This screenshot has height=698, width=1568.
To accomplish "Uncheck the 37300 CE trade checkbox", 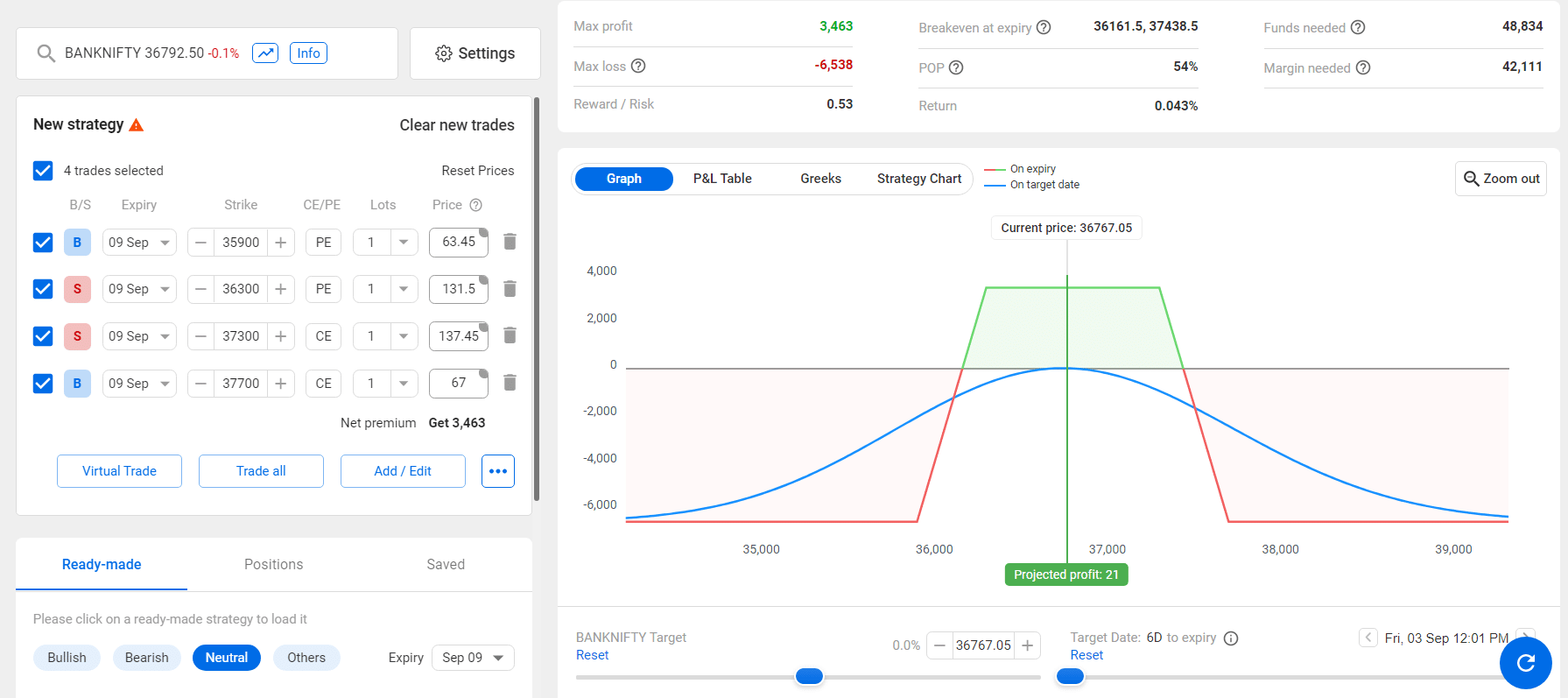I will click(43, 336).
